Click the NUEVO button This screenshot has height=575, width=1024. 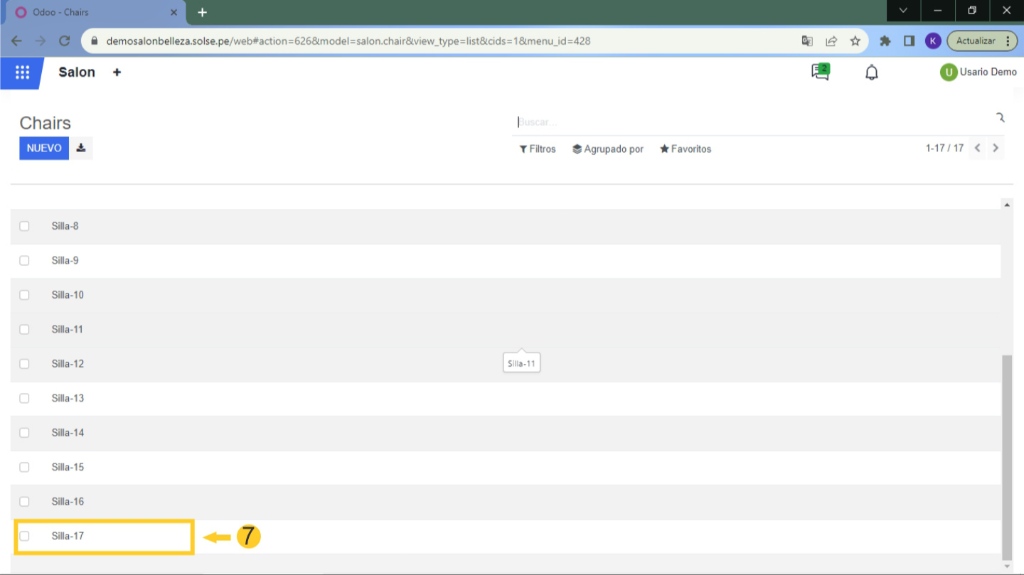[44, 148]
